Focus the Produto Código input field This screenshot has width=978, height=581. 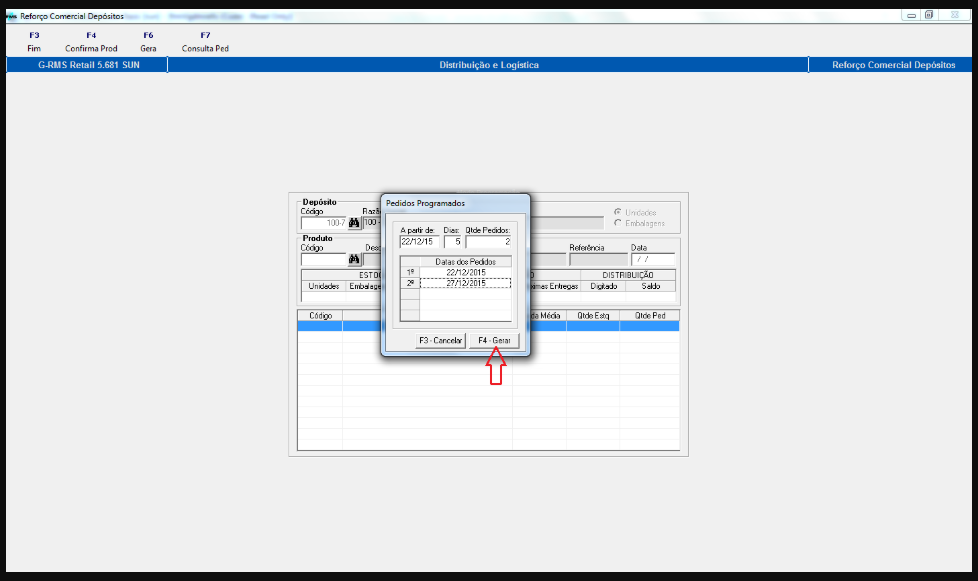pyautogui.click(x=324, y=259)
